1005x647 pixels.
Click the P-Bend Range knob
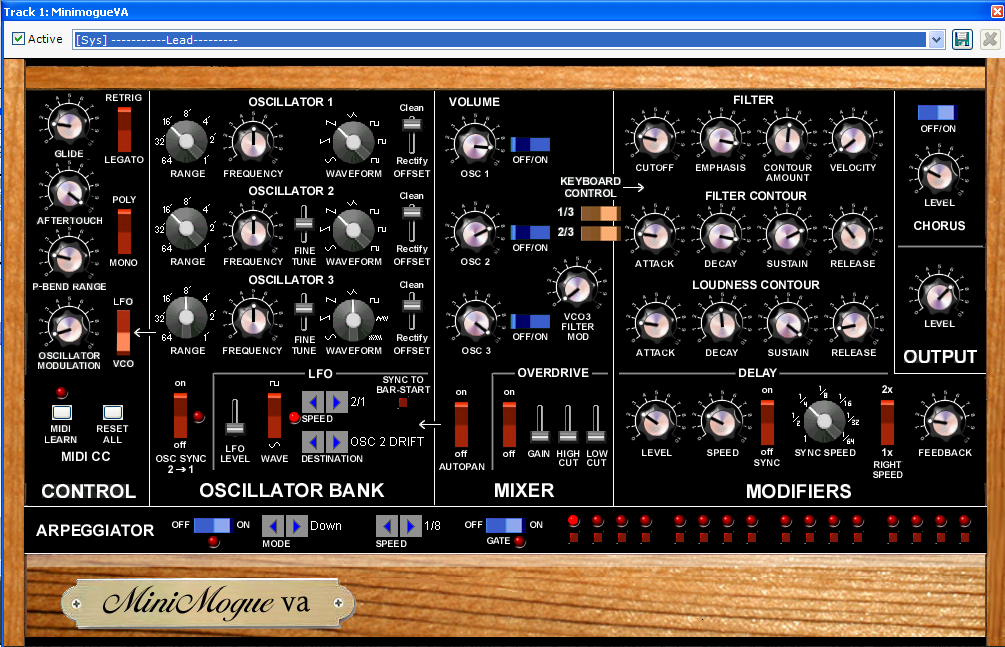point(69,258)
